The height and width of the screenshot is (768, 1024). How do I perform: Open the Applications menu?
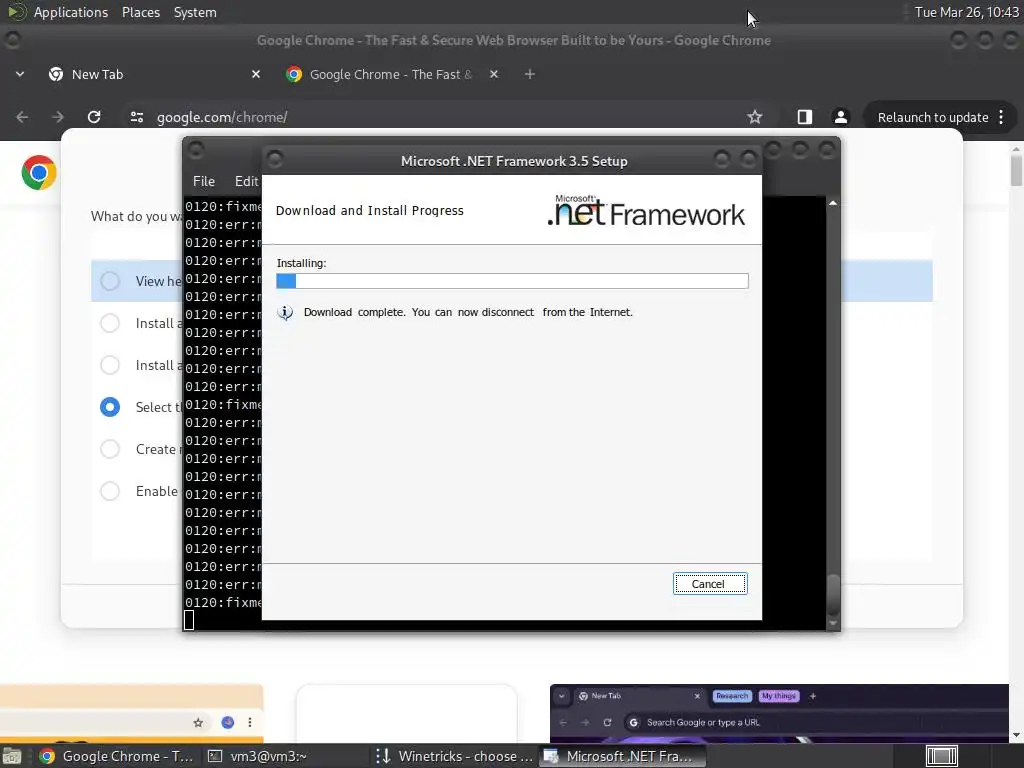tap(71, 12)
